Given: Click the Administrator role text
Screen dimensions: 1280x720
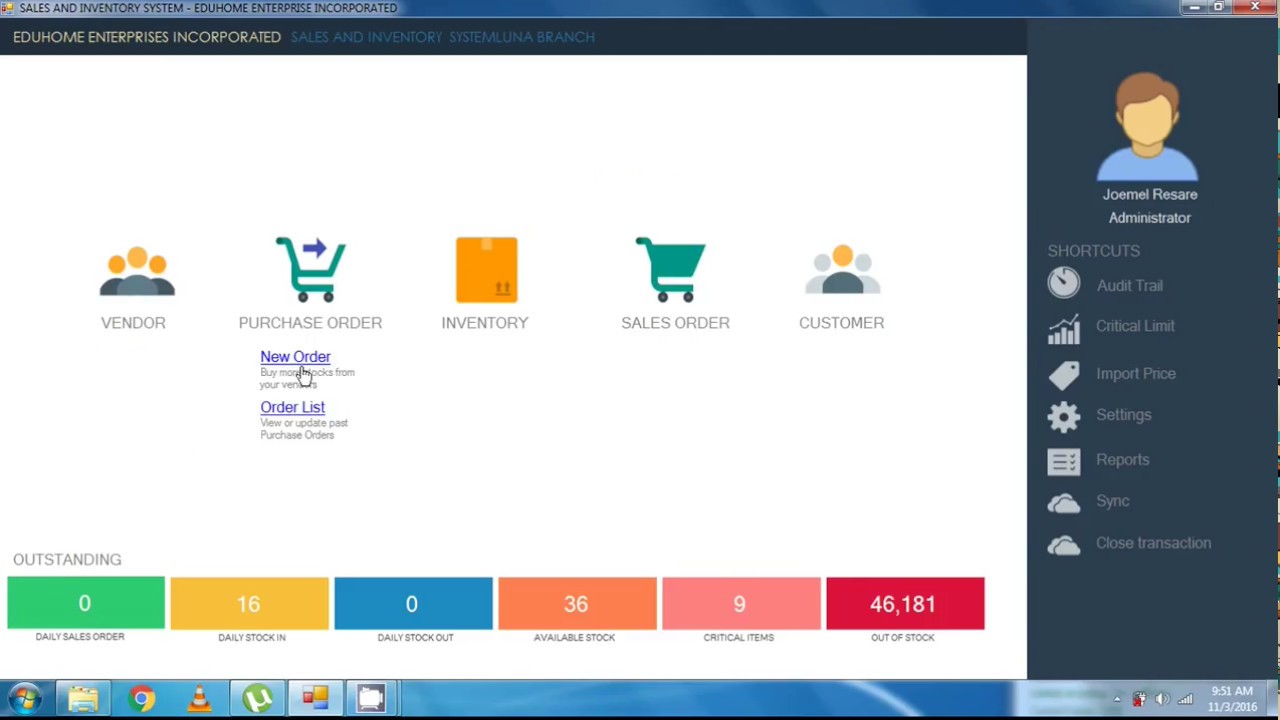Looking at the screenshot, I should tap(1150, 217).
